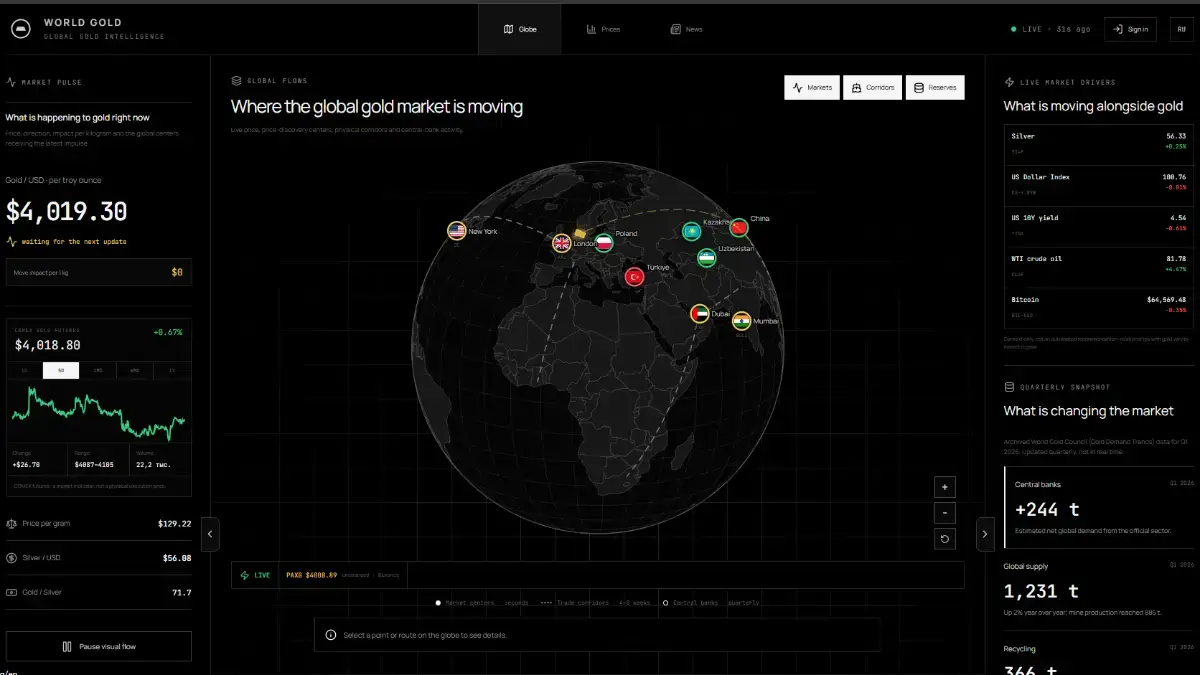The width and height of the screenshot is (1200, 675).
Task: Click the Live Market Drivers header icon
Action: [1010, 82]
